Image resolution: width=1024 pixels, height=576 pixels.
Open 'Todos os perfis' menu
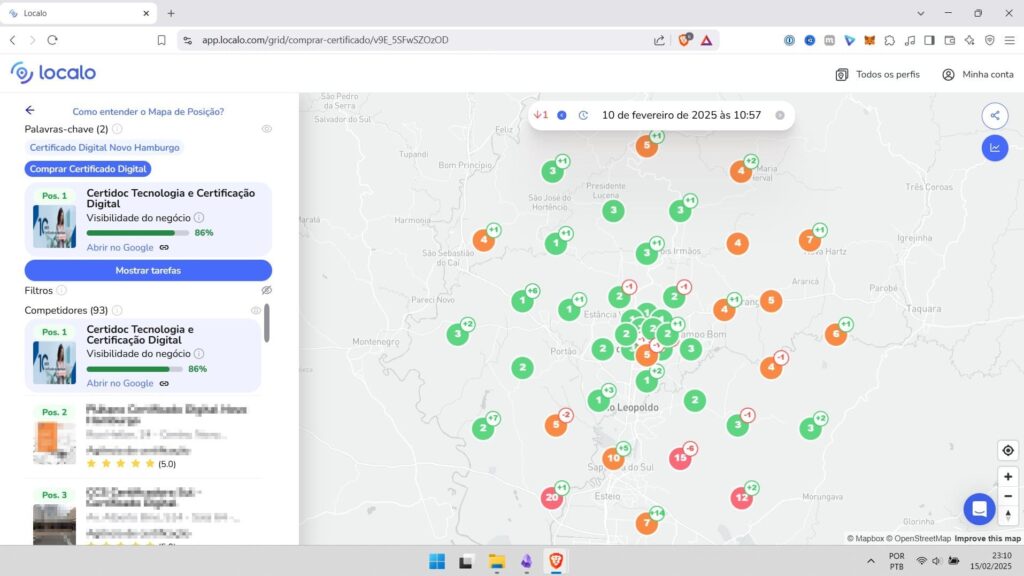click(x=878, y=74)
